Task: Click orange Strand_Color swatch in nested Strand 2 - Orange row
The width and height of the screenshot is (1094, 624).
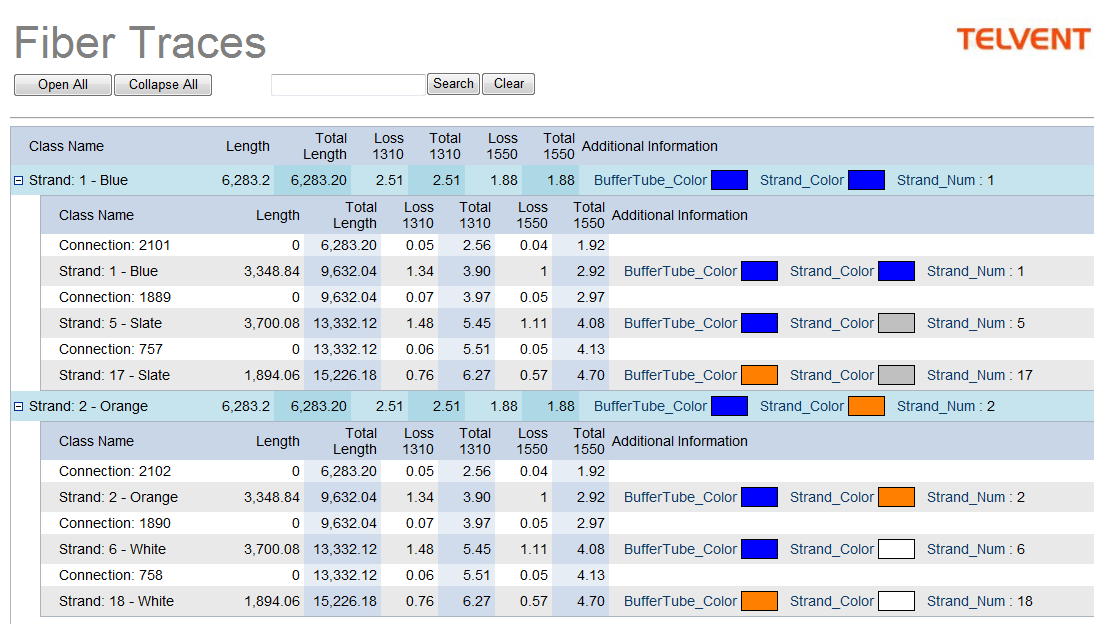Action: pyautogui.click(x=897, y=497)
